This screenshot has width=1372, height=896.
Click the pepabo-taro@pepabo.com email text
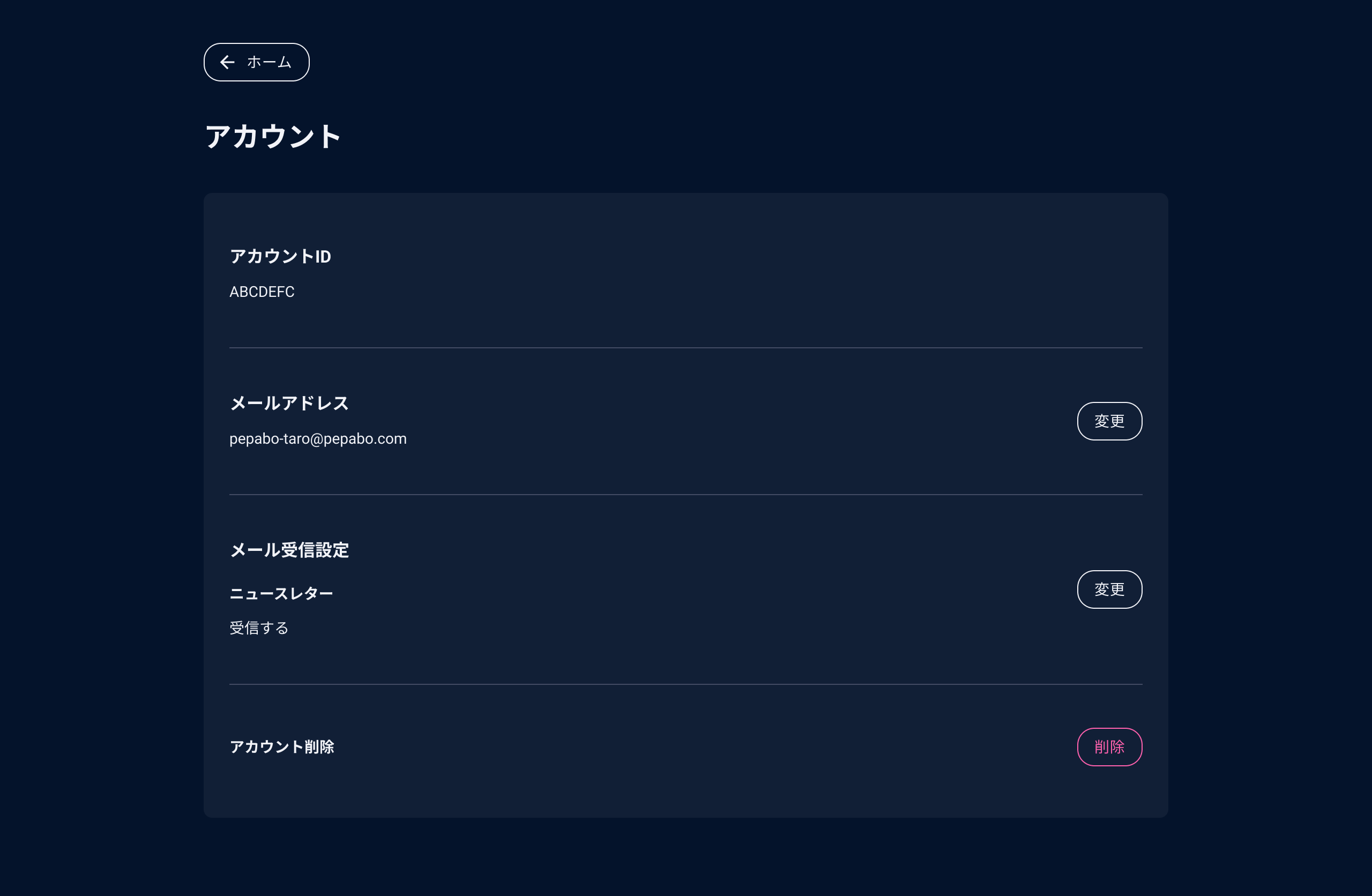click(318, 439)
